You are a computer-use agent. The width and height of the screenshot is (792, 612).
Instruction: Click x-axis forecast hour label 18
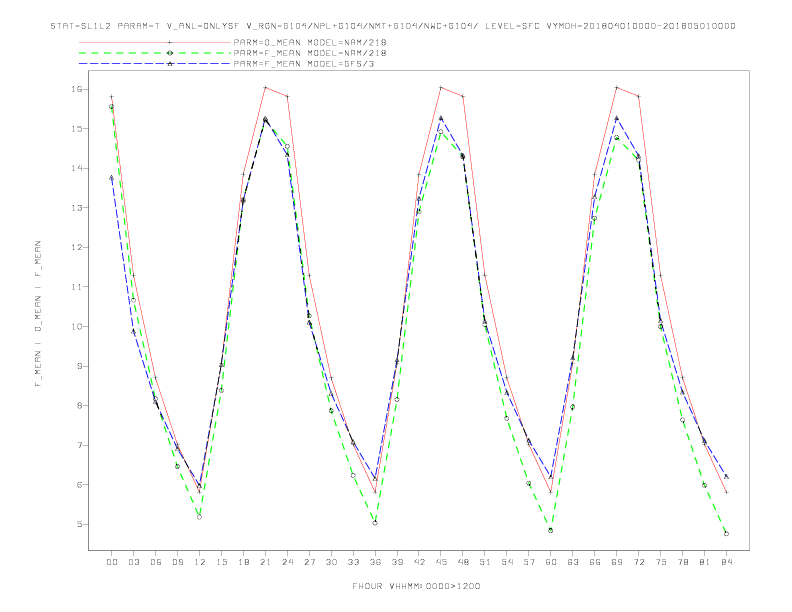pos(243,562)
